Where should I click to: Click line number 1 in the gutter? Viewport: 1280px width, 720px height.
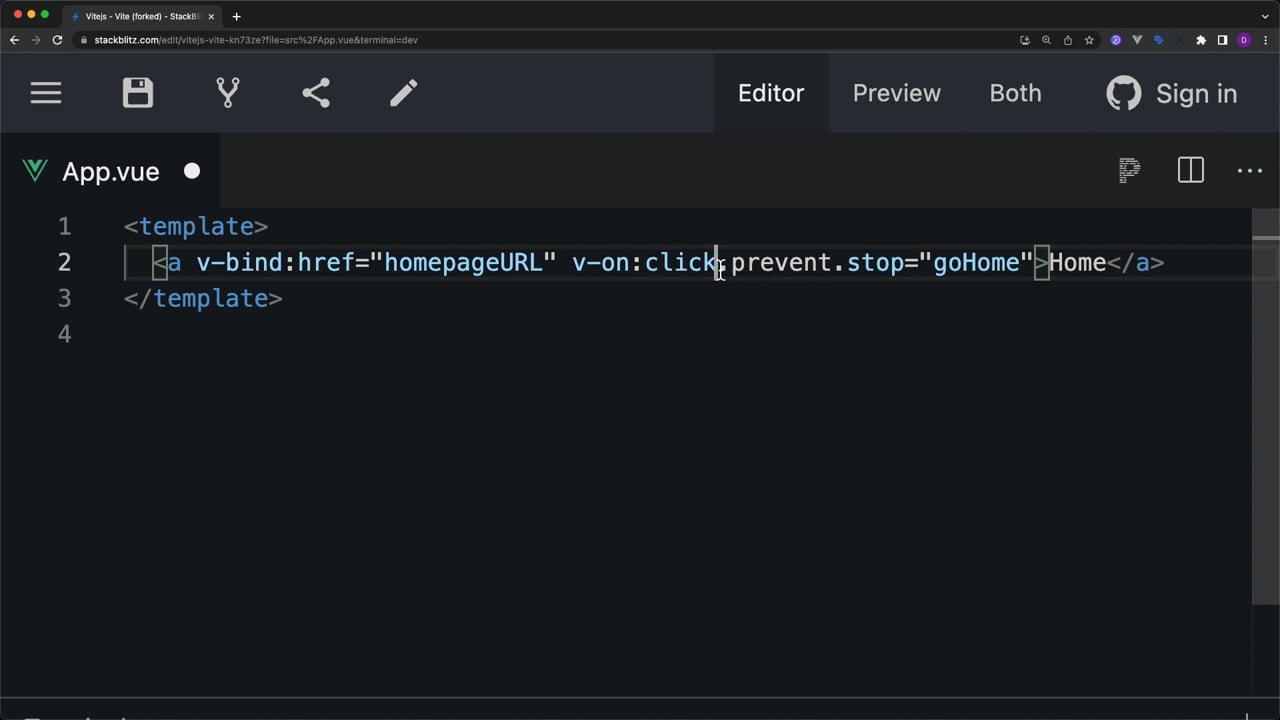65,226
